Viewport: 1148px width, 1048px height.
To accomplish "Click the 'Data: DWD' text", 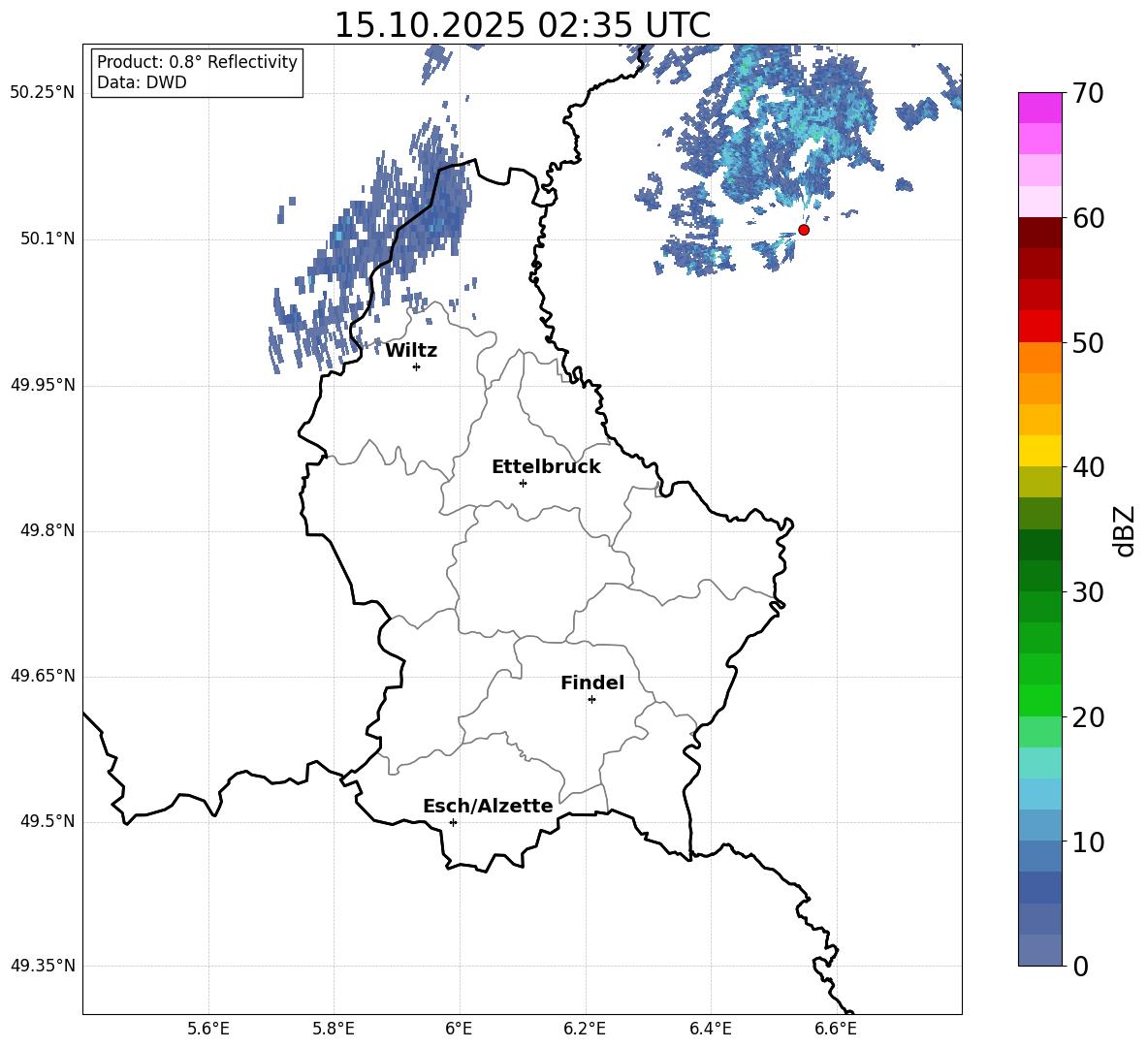I will click(142, 82).
